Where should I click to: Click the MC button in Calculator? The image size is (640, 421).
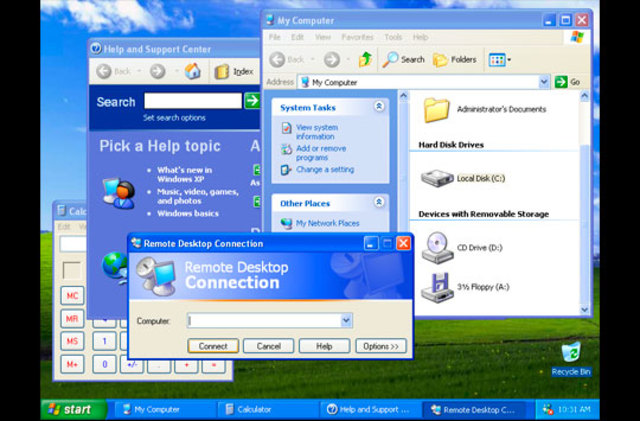pos(72,295)
